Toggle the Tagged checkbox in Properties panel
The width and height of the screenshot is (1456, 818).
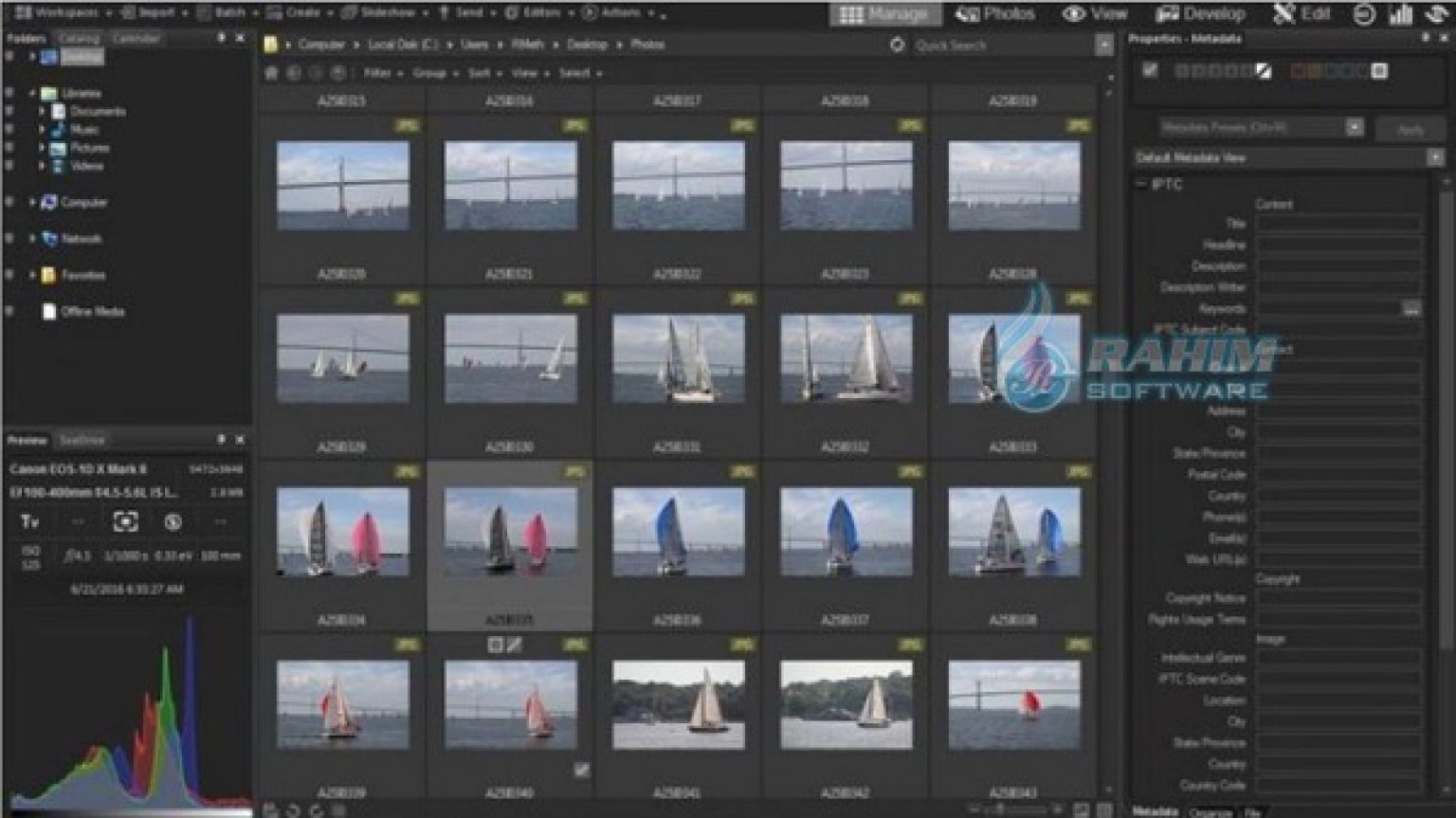point(1150,70)
